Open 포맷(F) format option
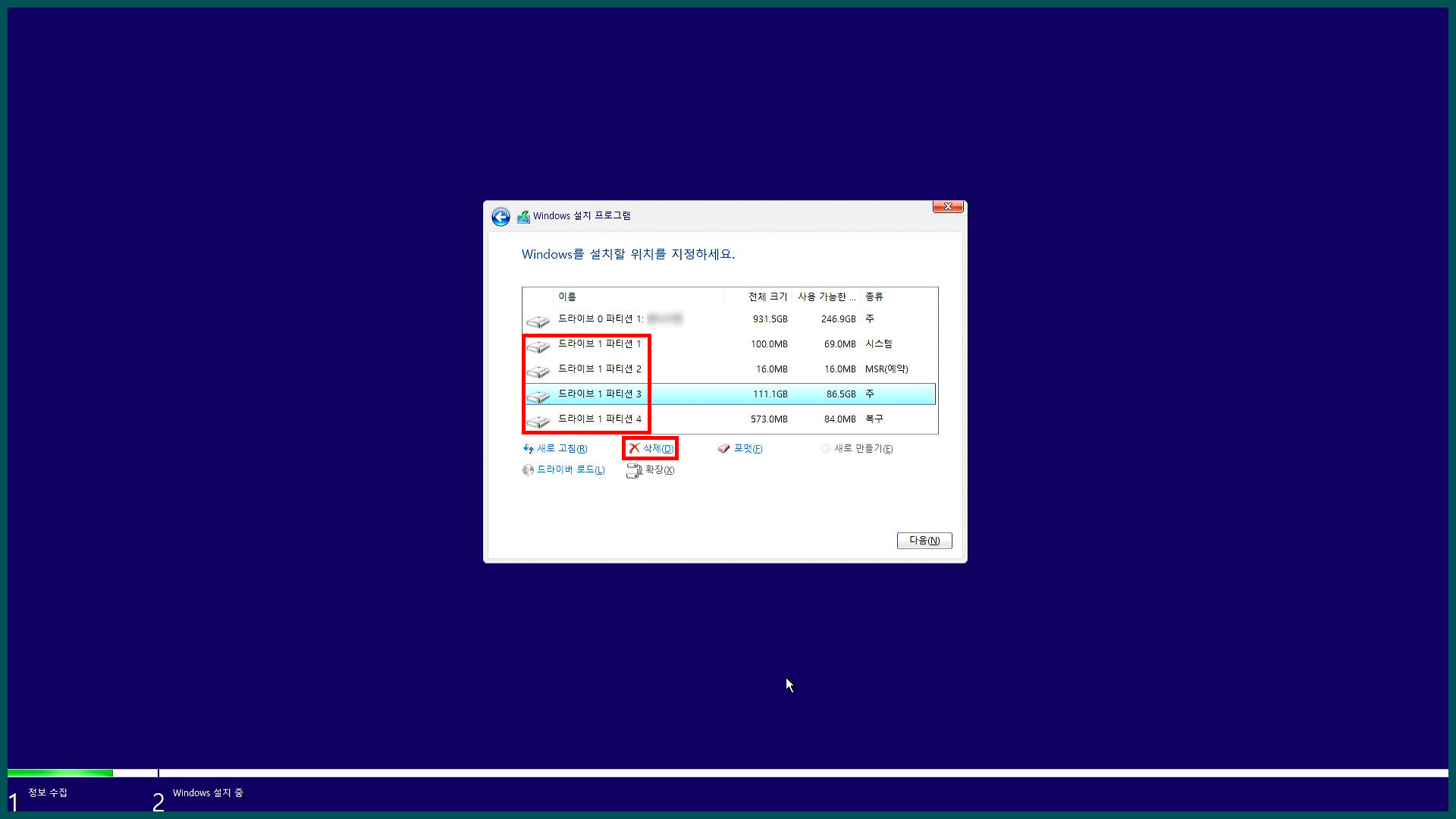 [x=748, y=449]
